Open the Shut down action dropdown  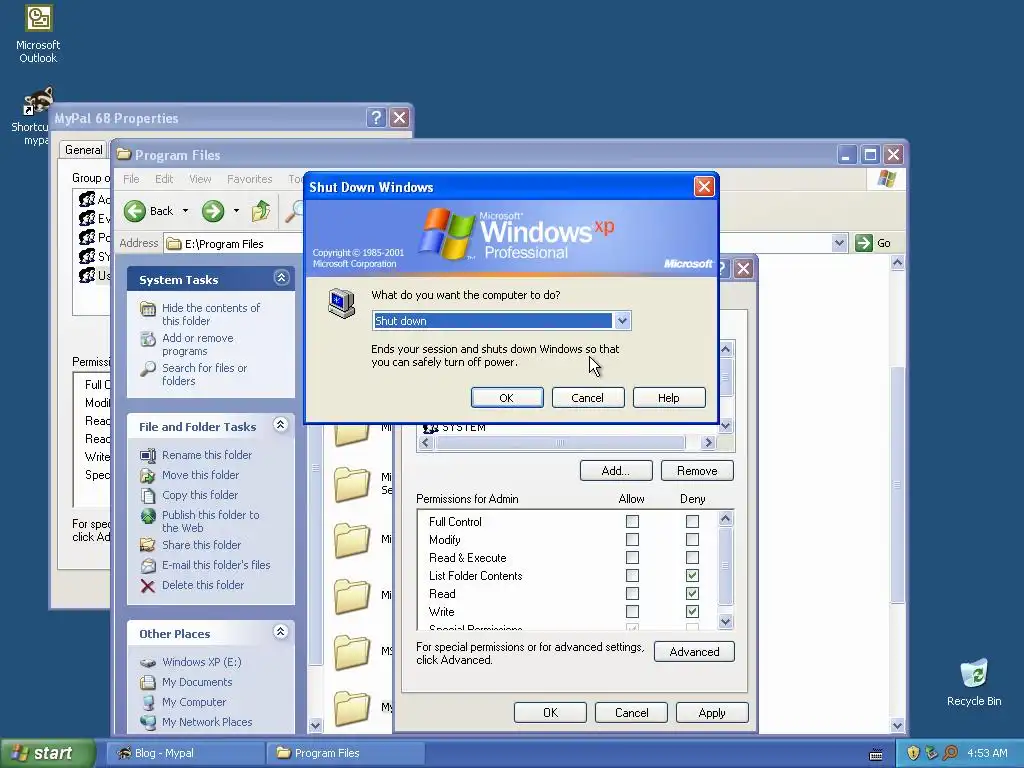click(622, 321)
